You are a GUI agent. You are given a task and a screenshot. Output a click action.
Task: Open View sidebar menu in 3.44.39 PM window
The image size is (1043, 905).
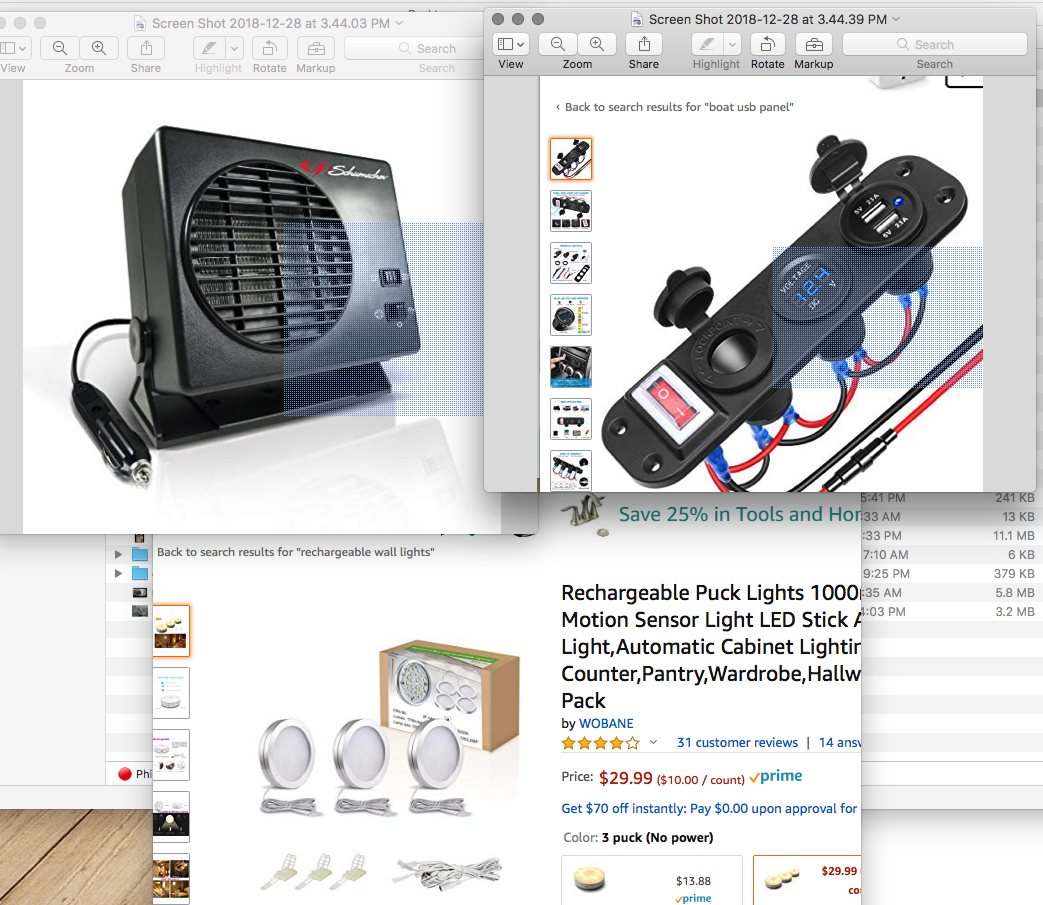511,45
